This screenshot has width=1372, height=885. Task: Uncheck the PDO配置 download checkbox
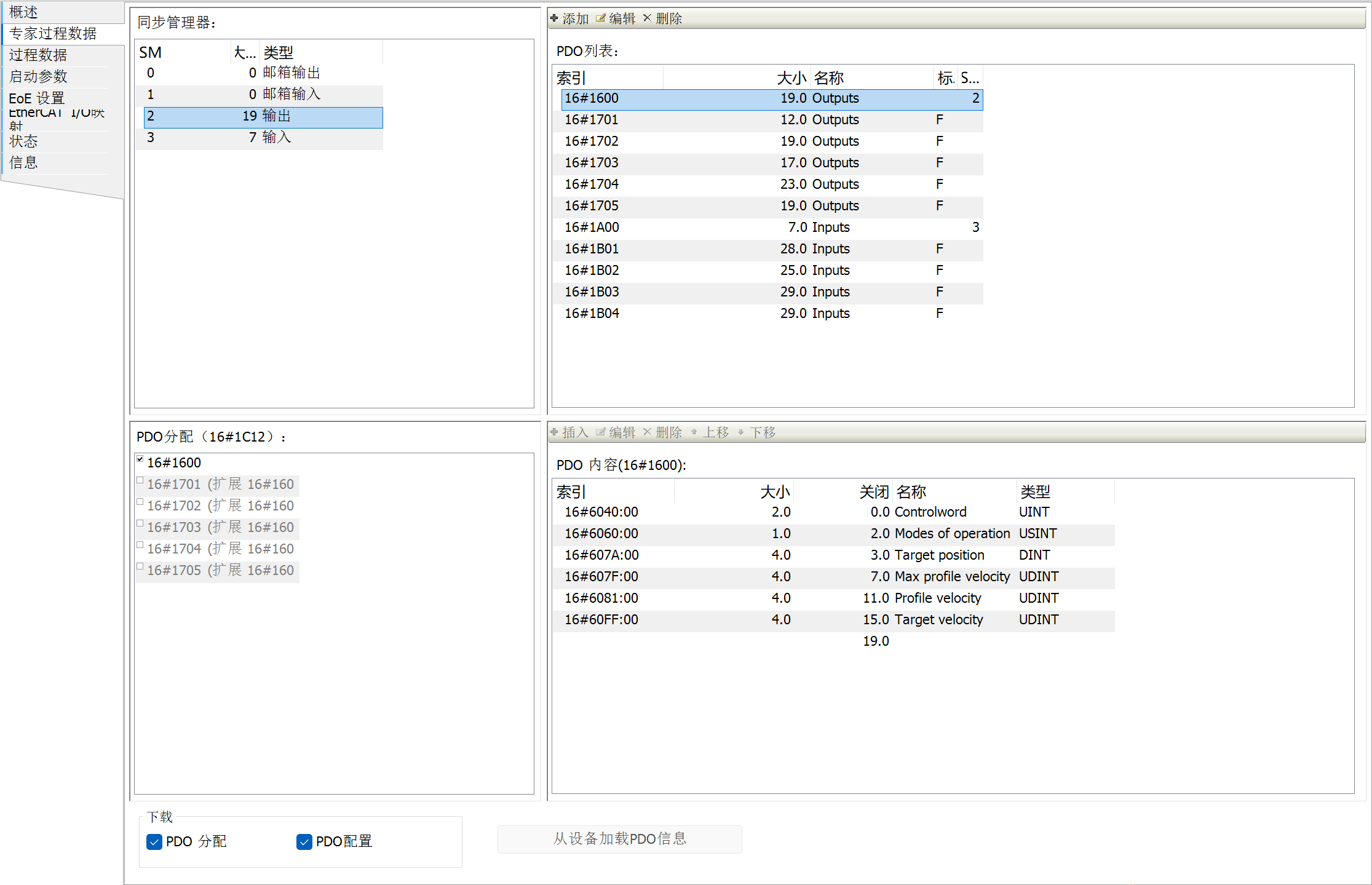(304, 841)
